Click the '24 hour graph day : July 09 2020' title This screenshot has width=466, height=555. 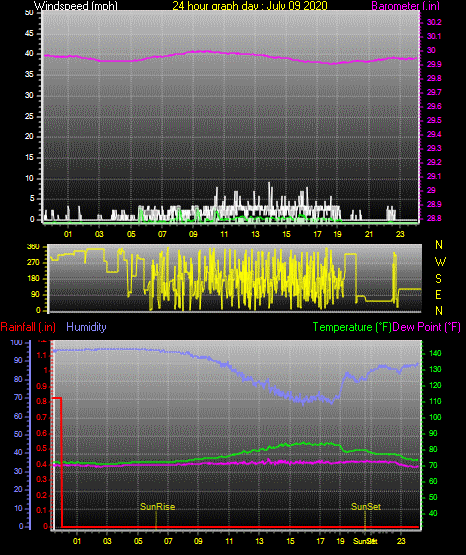tap(250, 6)
